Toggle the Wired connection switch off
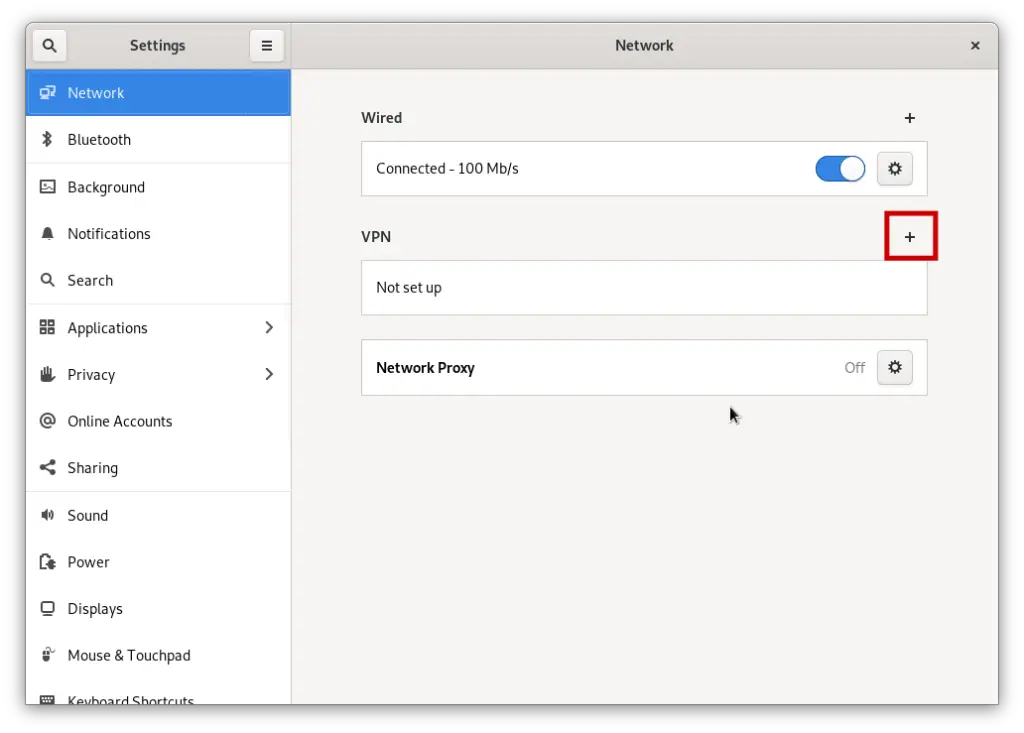Image resolution: width=1024 pixels, height=733 pixels. [840, 169]
